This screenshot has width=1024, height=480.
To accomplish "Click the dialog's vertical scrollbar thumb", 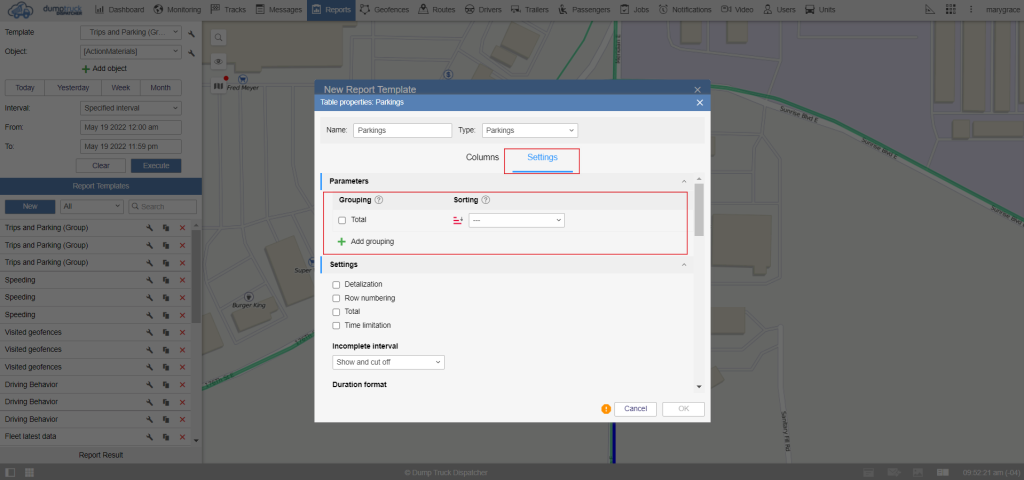I will [698, 208].
